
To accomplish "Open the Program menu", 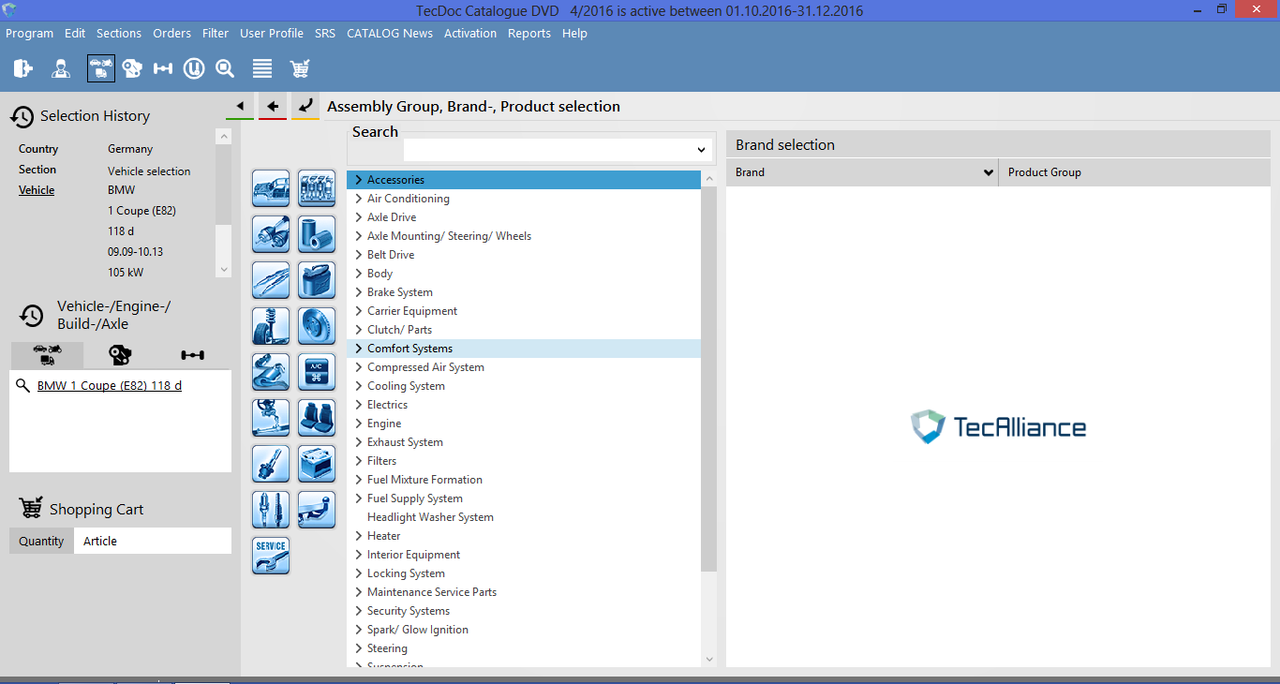I will coord(30,33).
